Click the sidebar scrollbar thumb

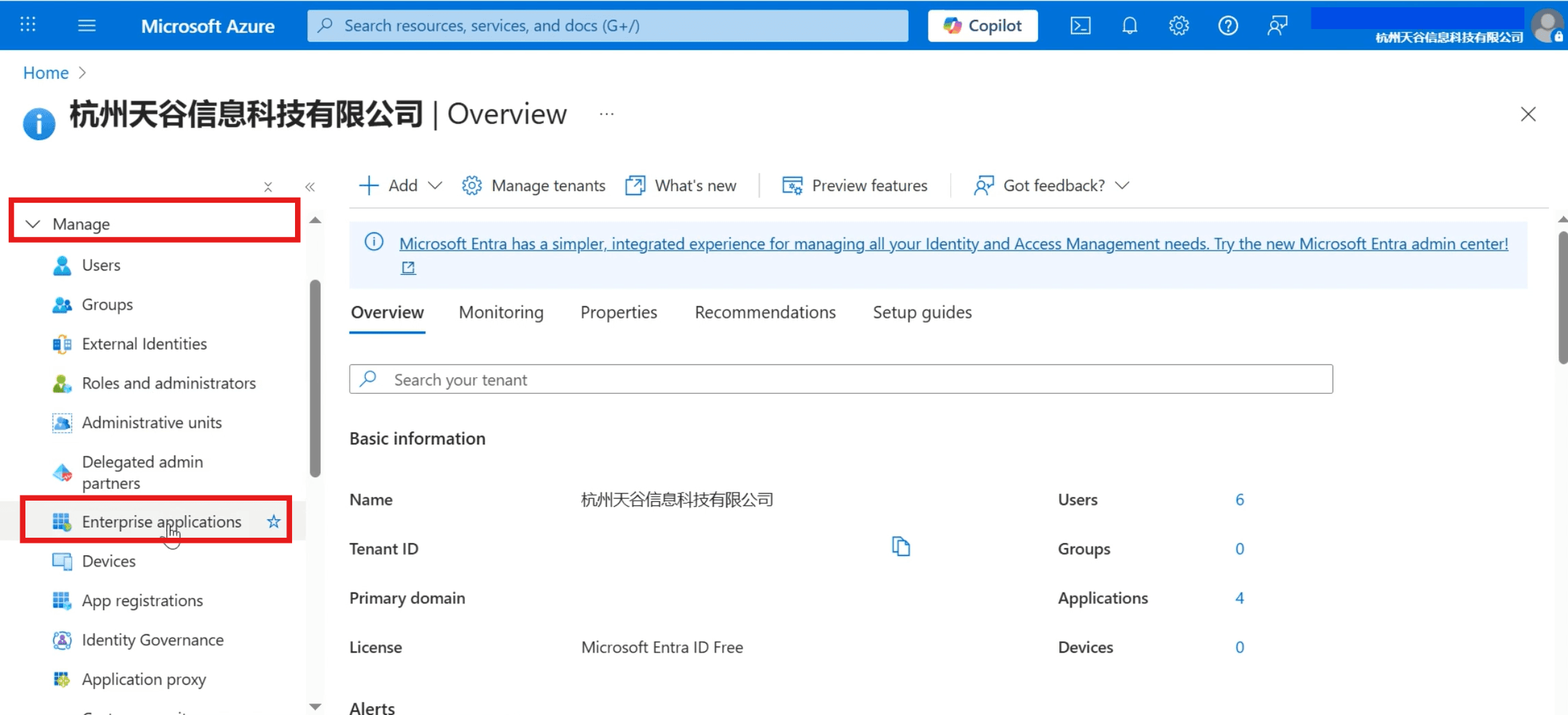pyautogui.click(x=315, y=378)
